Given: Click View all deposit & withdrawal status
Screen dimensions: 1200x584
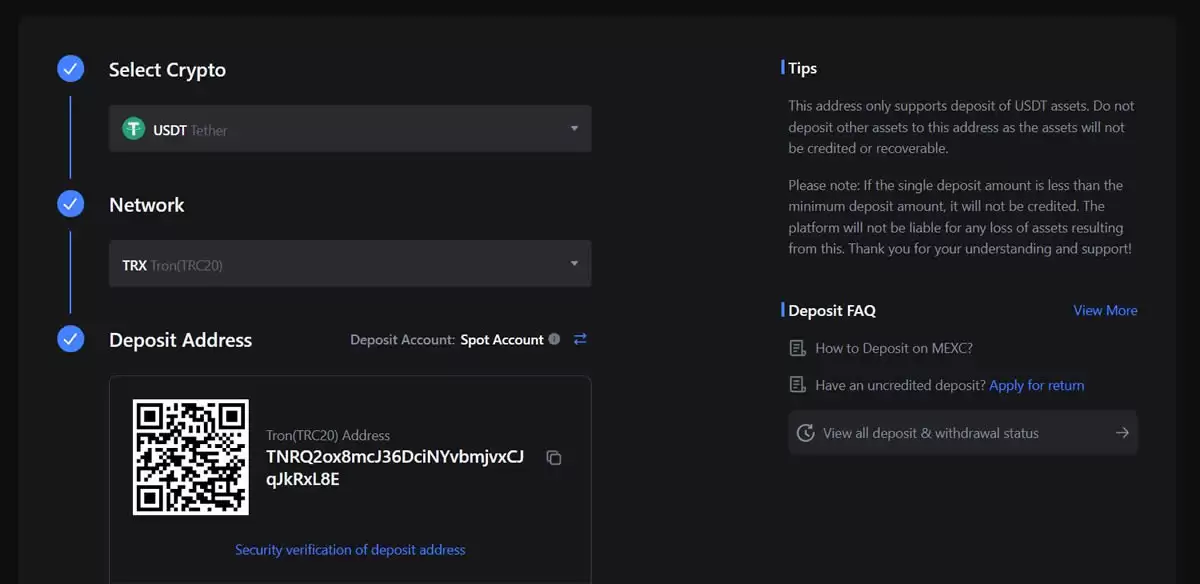Looking at the screenshot, I should 930,433.
